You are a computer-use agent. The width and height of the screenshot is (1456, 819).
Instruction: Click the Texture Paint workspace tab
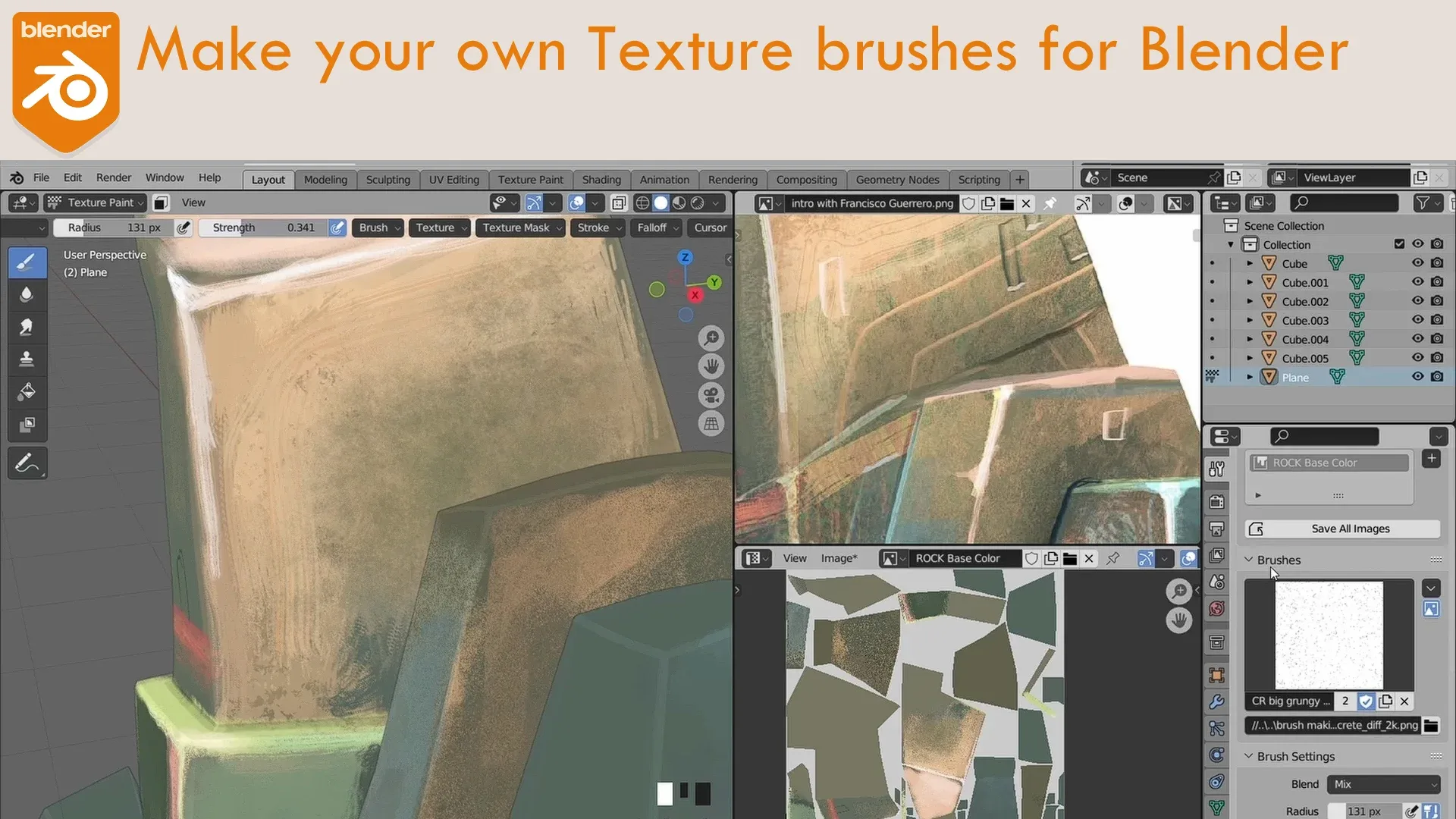point(531,179)
